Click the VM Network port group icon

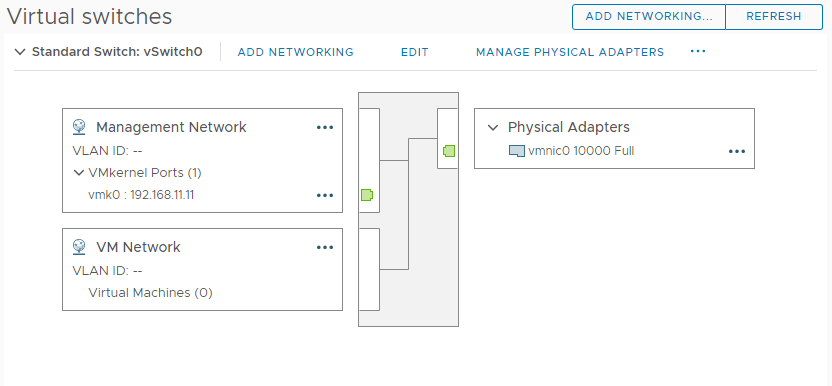79,247
